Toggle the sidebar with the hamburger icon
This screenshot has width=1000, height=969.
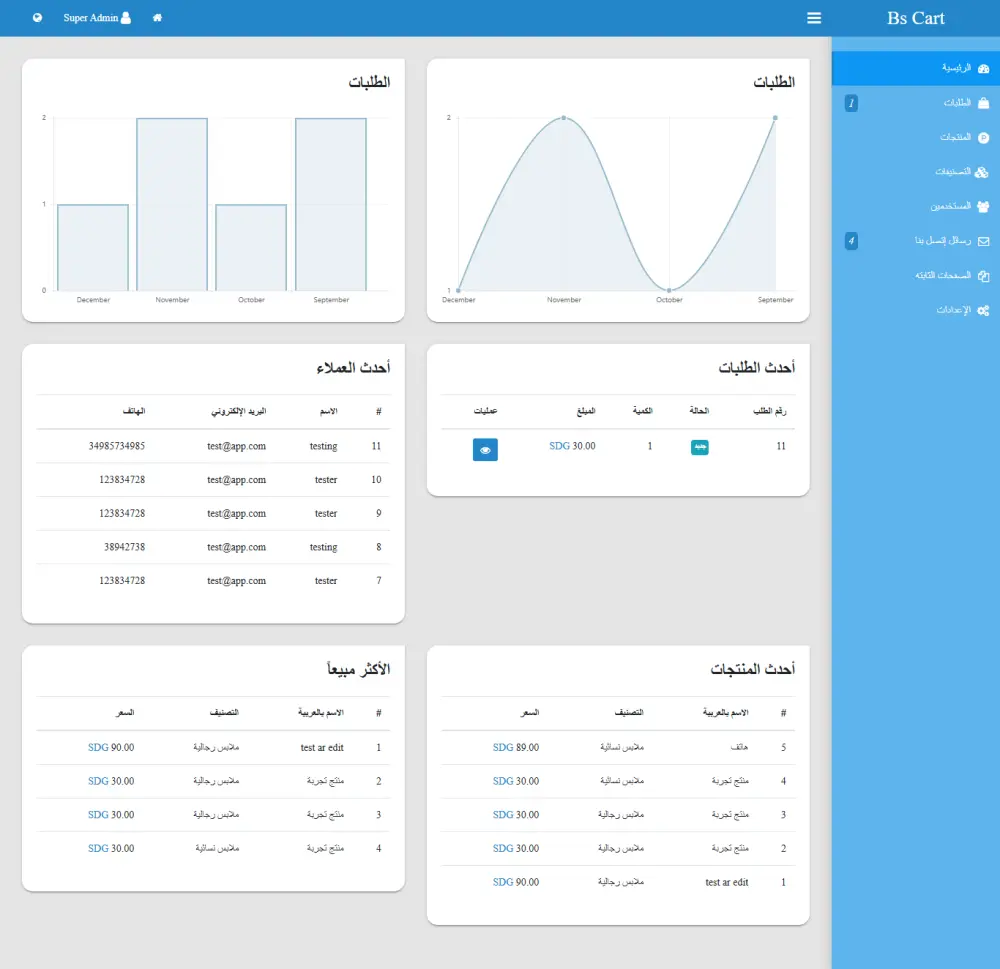click(814, 17)
